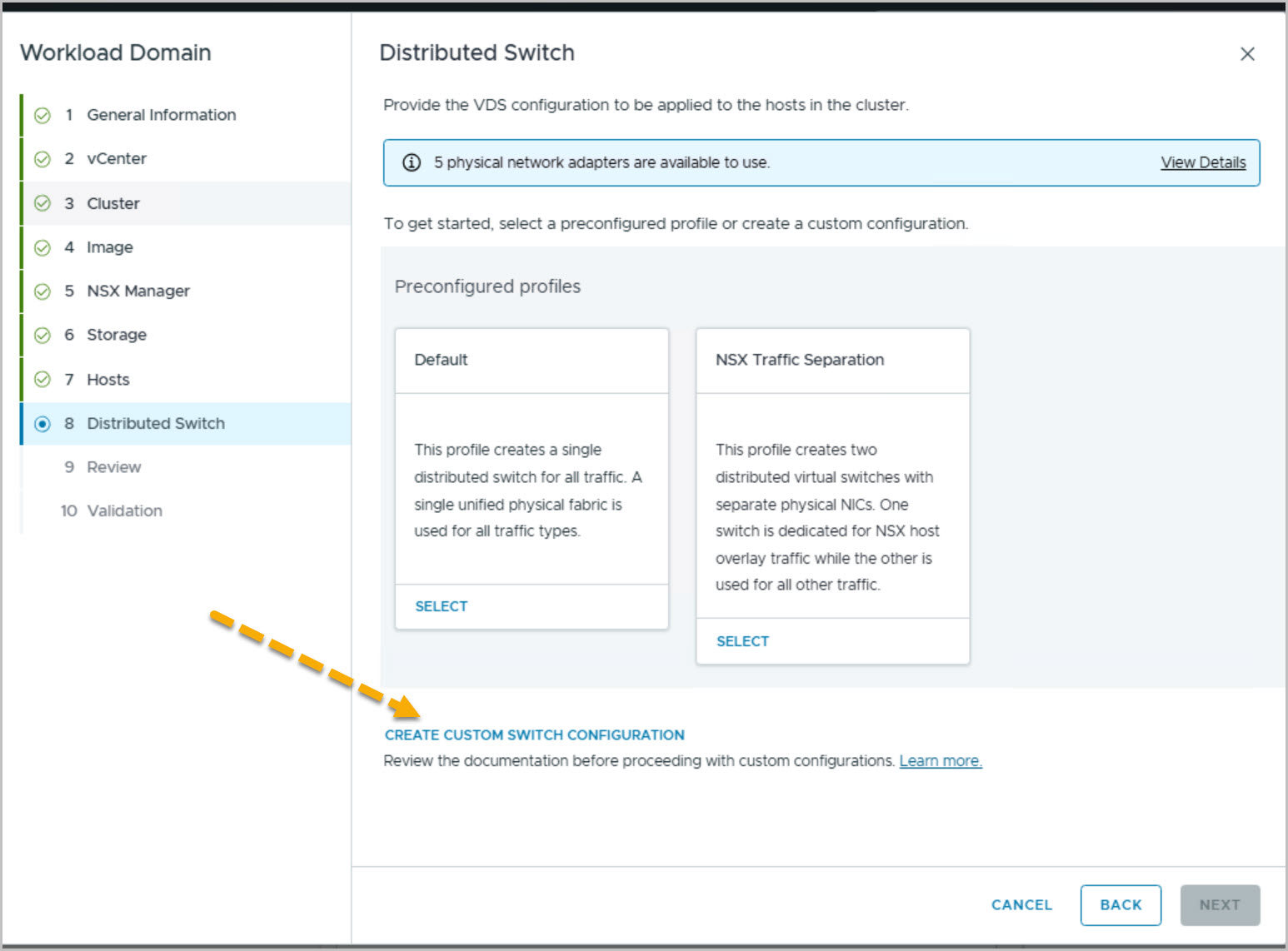Click the '5 physical network adapters are available' message
Screen dimensions: 1288x951
602,162
